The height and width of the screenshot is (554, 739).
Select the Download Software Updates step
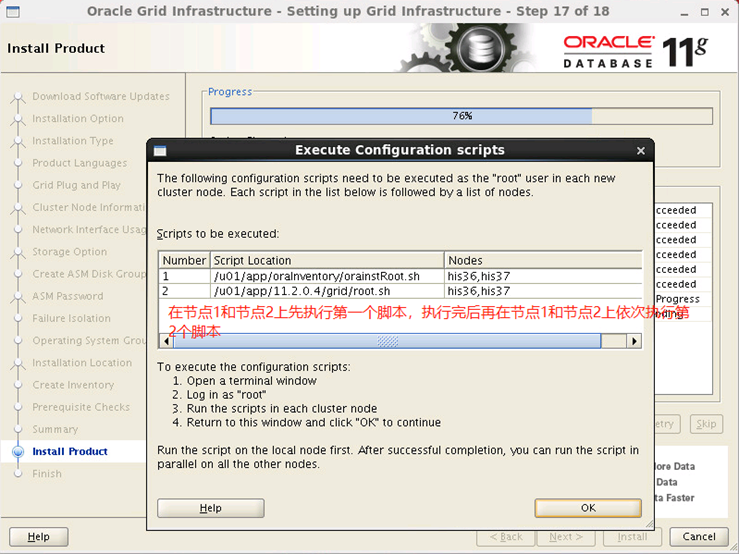(x=101, y=96)
